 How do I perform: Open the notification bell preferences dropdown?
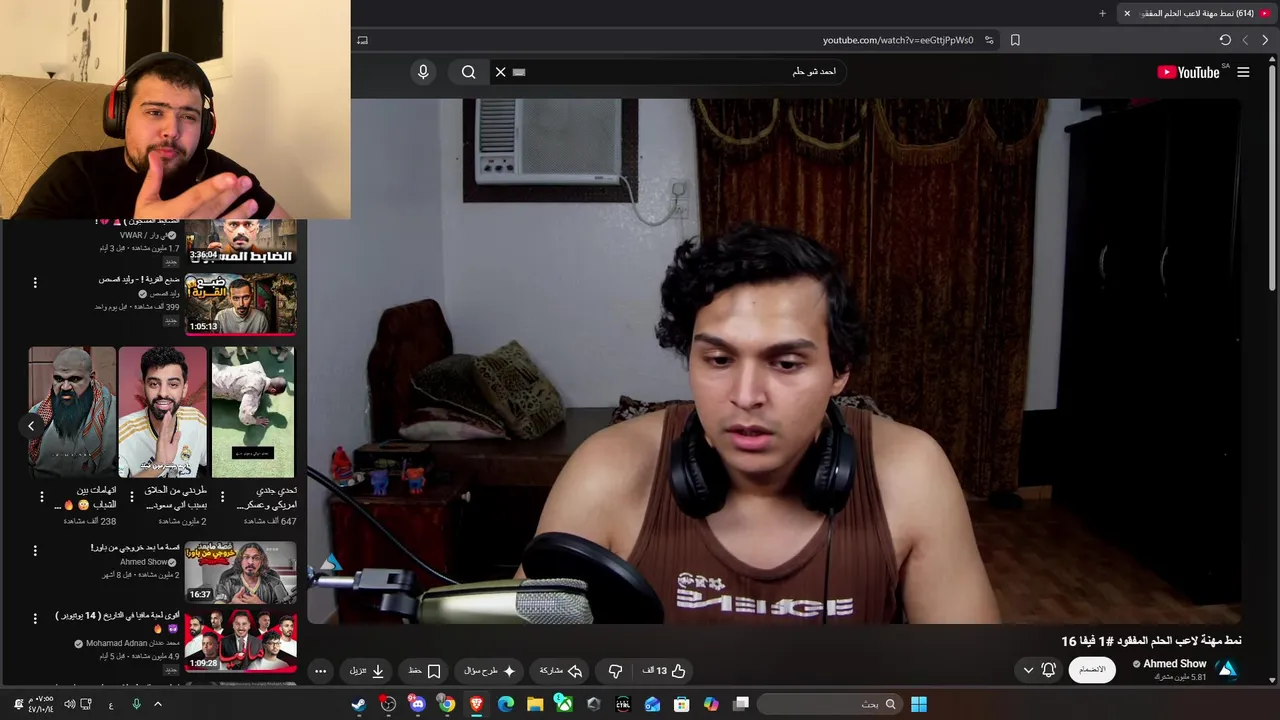click(1038, 670)
